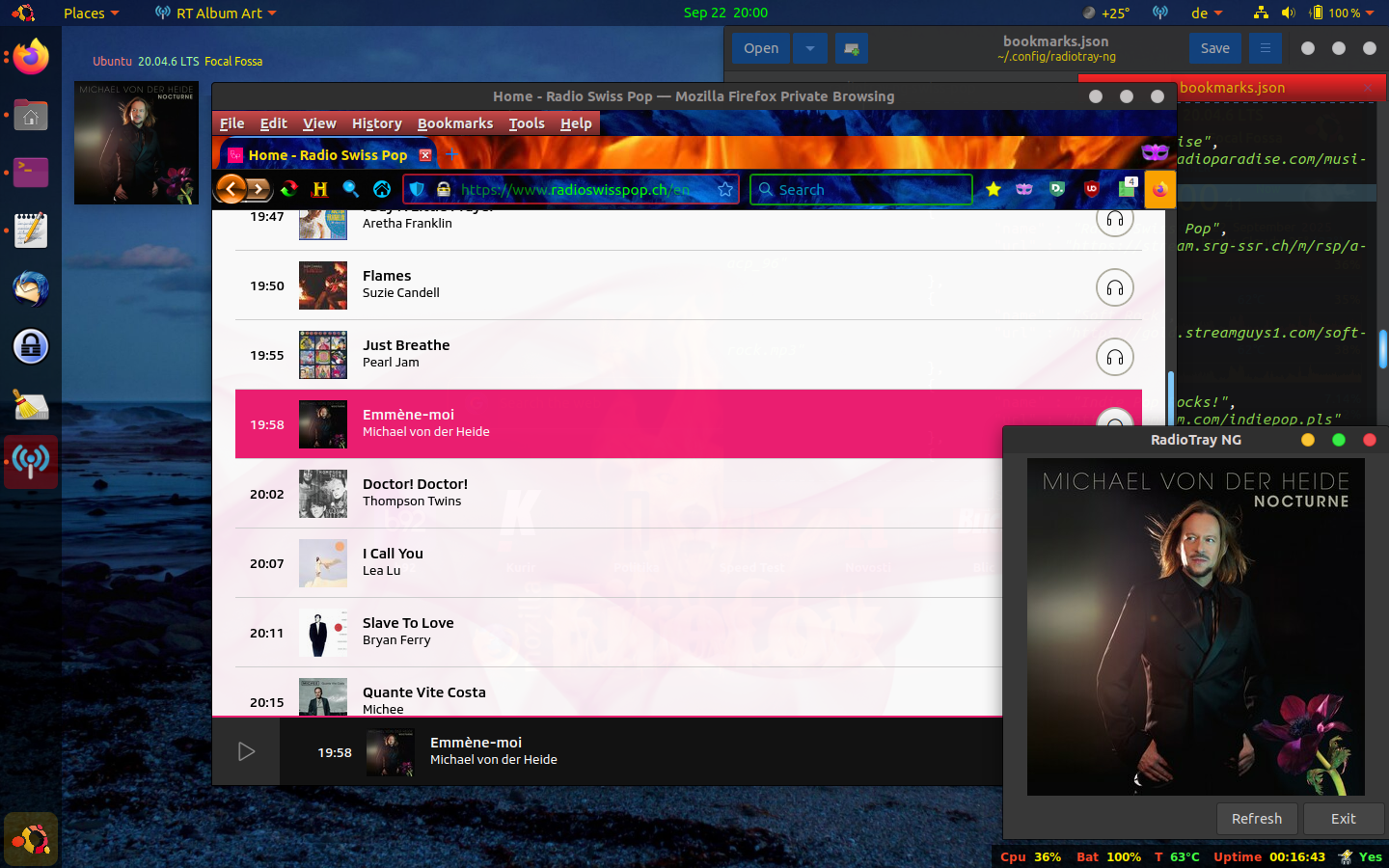Open tracking protection shield in URL bar
The image size is (1389, 868).
click(x=417, y=189)
